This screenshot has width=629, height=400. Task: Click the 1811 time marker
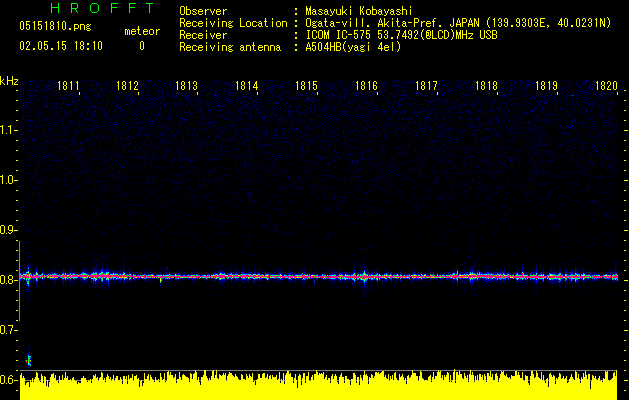68,85
